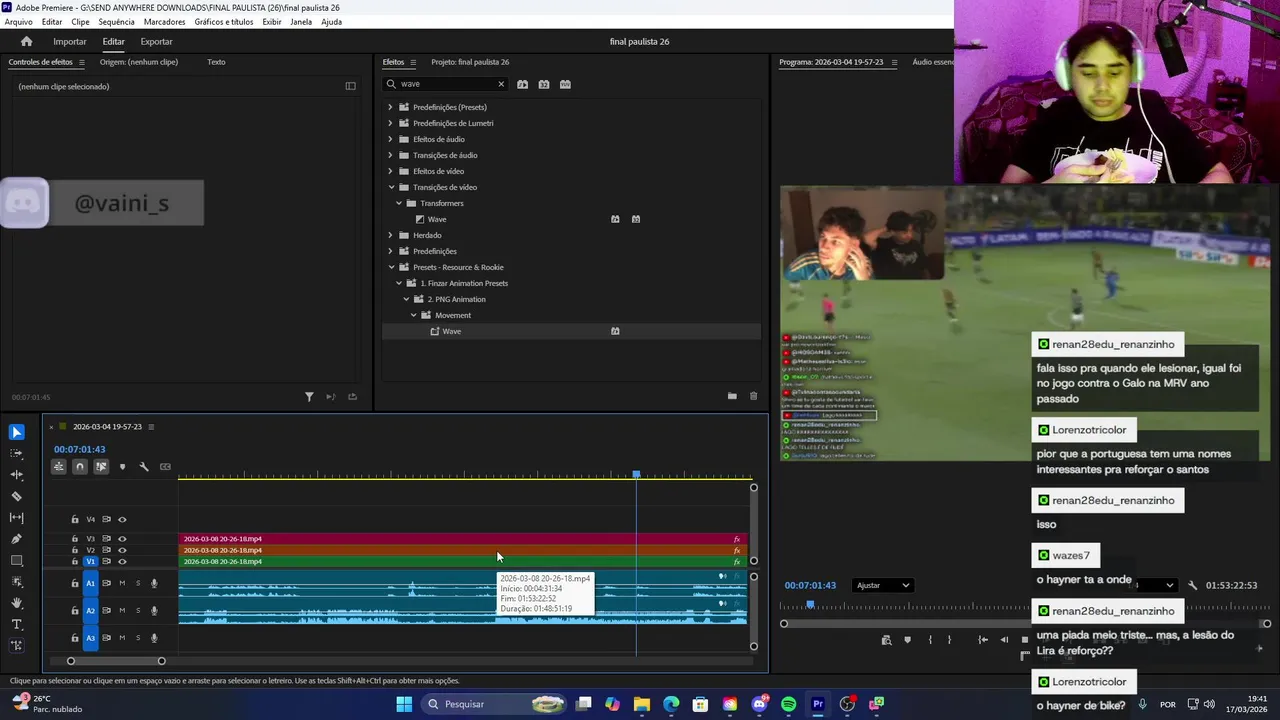This screenshot has height=720, width=1280.
Task: Select the Razor tool
Action: pyautogui.click(x=16, y=496)
